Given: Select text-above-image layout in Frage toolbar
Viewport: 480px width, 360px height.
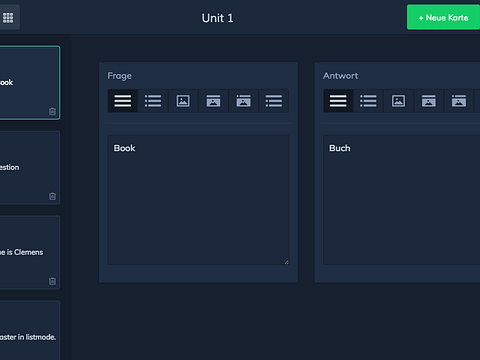Looking at the screenshot, I should [x=213, y=101].
